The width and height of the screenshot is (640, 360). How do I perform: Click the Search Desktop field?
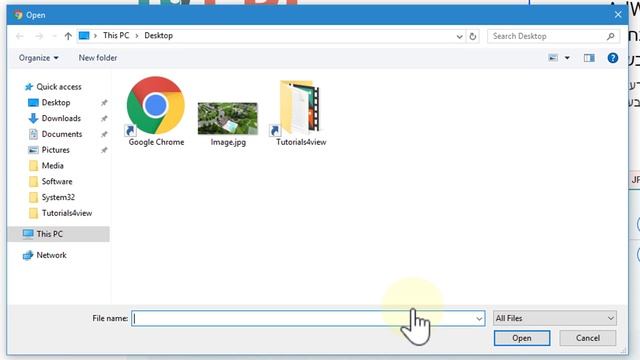pos(553,36)
